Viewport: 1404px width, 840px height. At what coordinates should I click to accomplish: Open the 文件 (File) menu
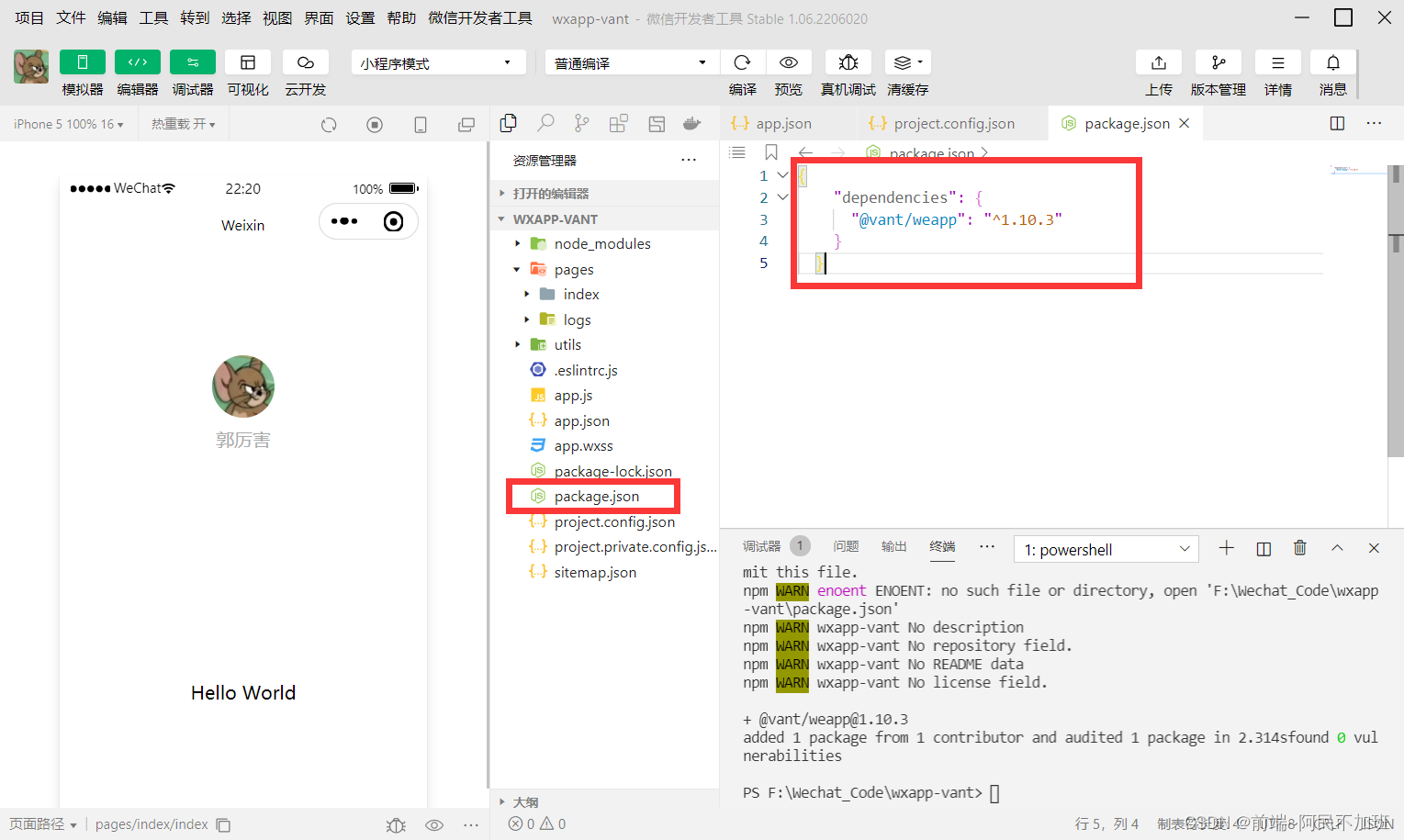(x=71, y=17)
